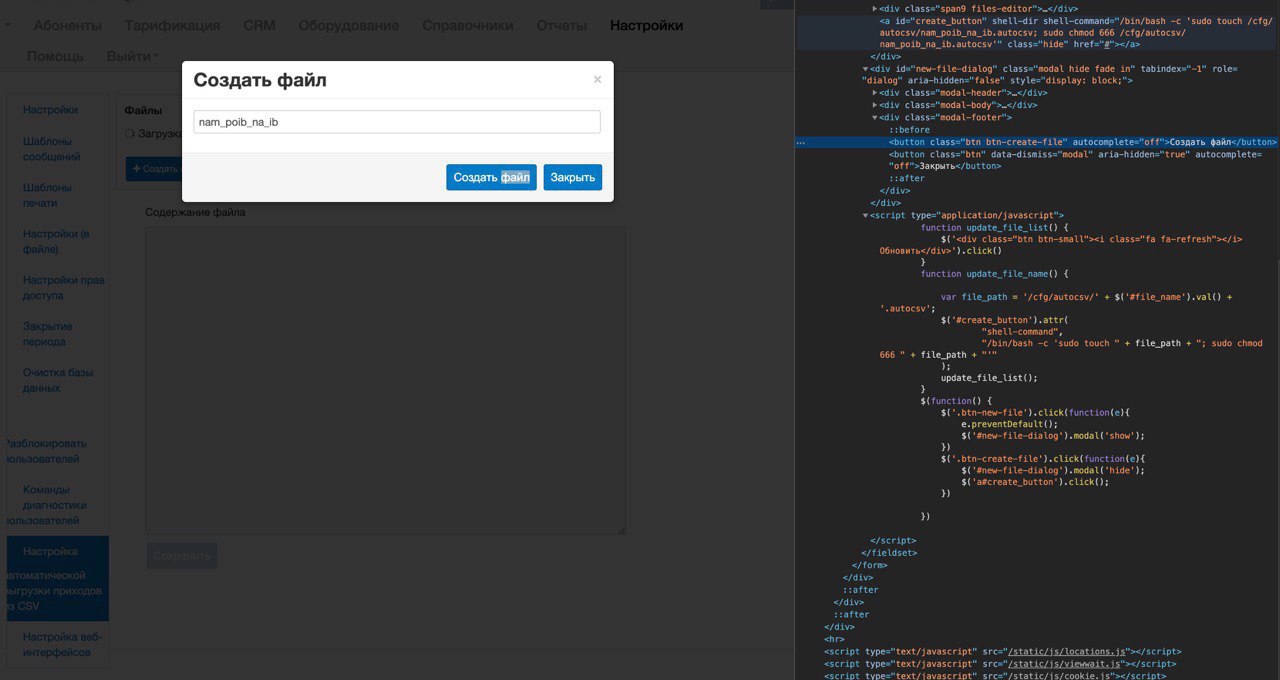Click the Создать файл dialog title
The height and width of the screenshot is (680, 1280).
(260, 80)
